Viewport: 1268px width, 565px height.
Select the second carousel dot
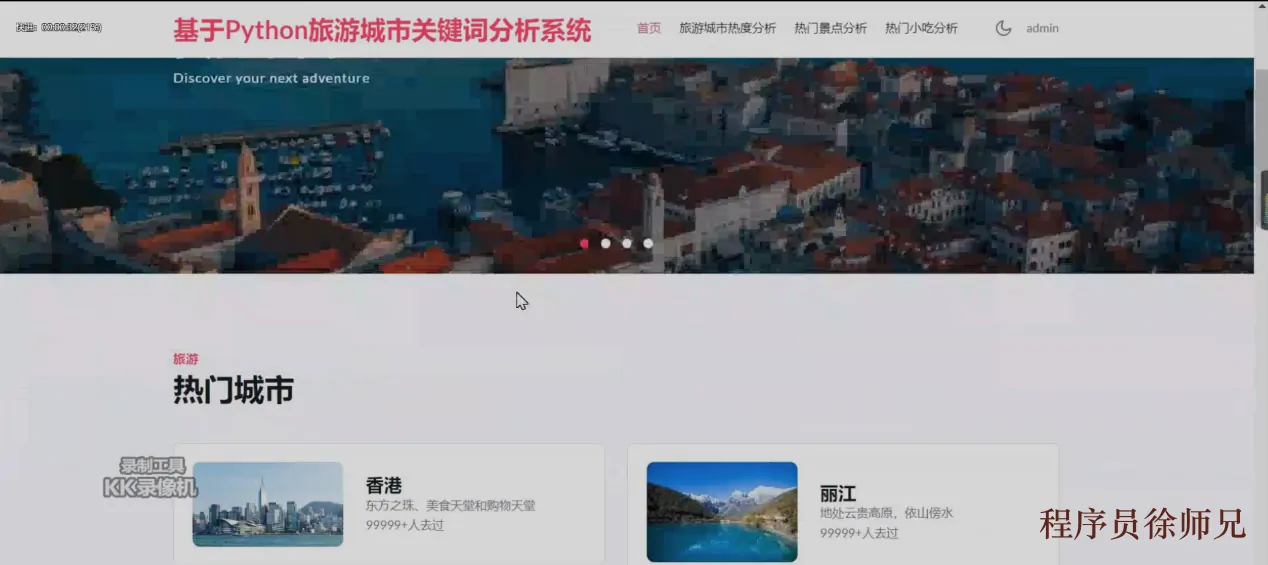click(x=605, y=243)
